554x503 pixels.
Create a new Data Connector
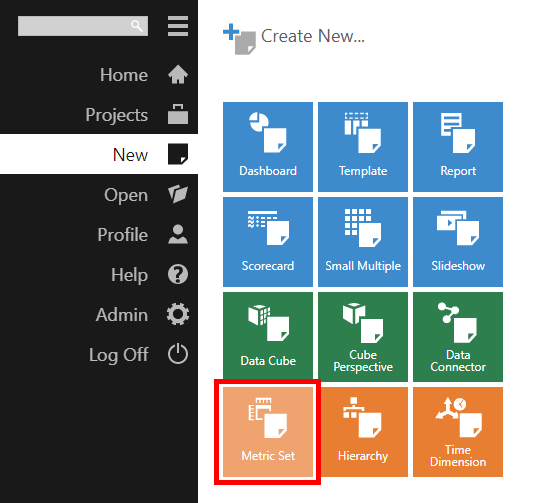coord(458,337)
